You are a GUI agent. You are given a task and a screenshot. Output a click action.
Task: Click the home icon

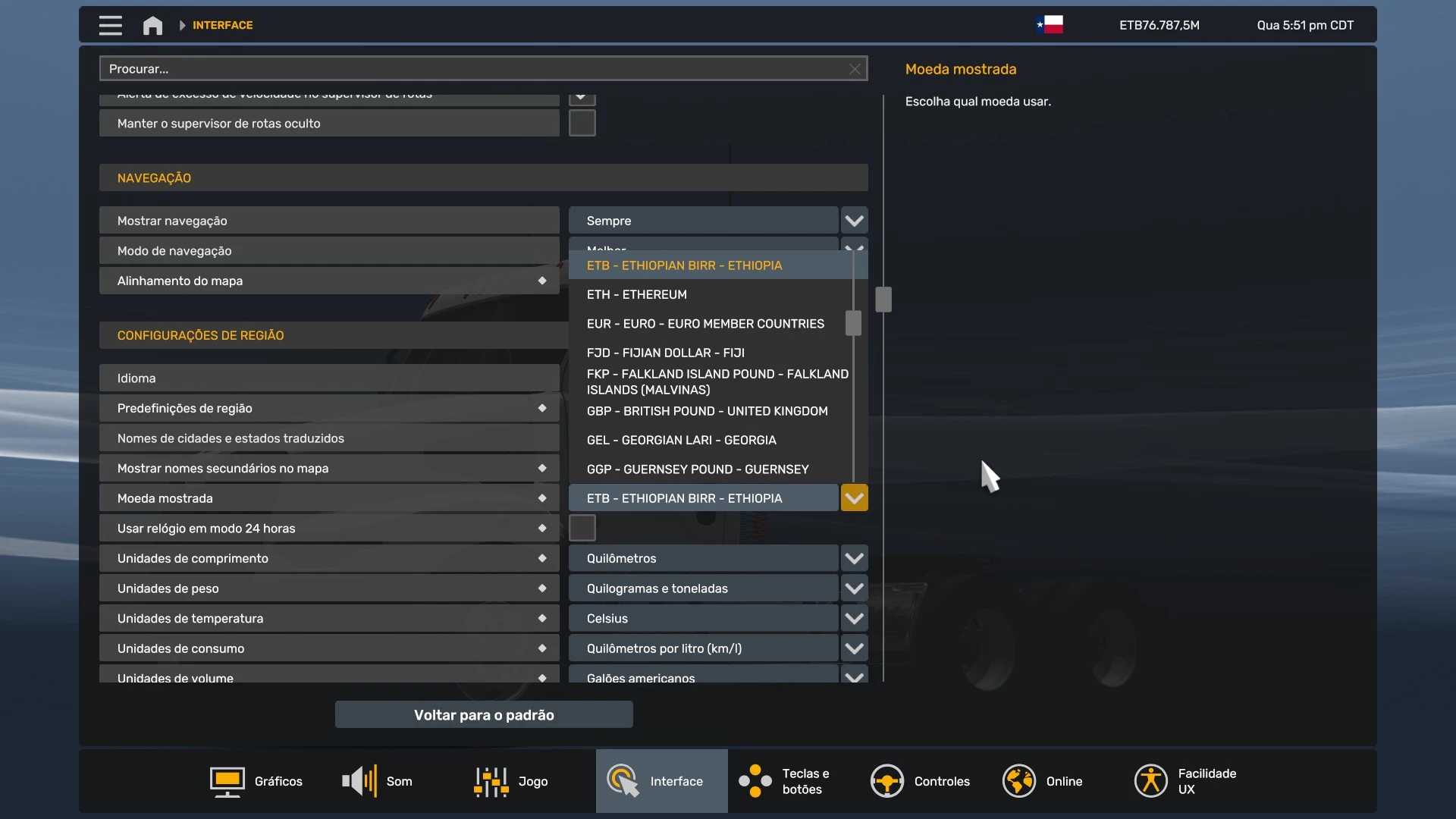(x=152, y=25)
